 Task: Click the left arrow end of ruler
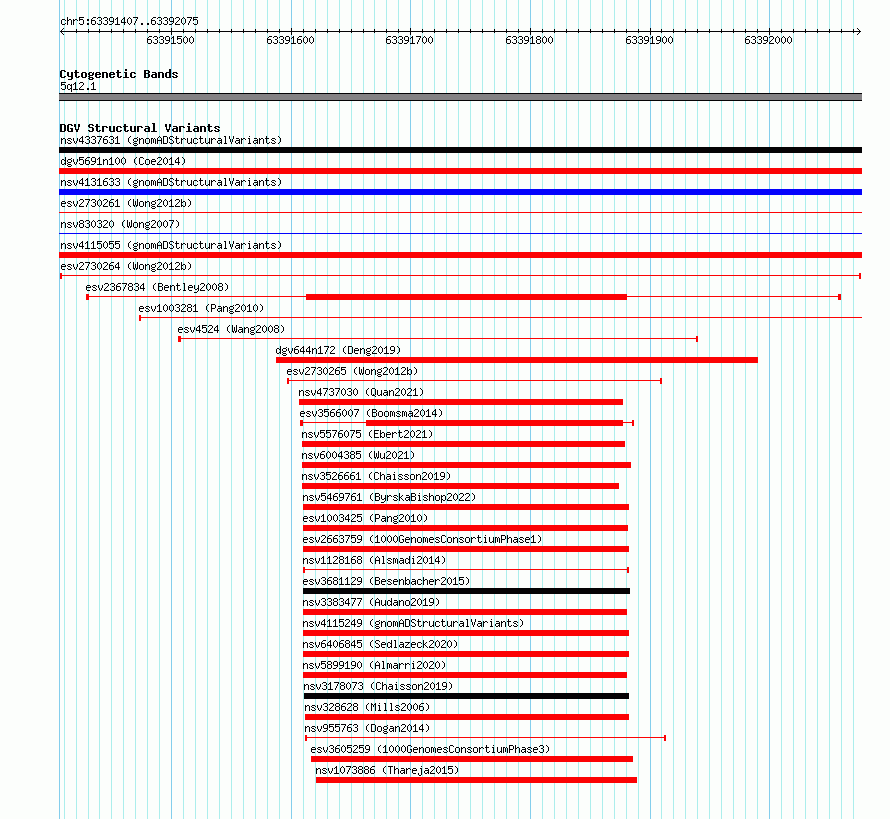[x=62, y=32]
